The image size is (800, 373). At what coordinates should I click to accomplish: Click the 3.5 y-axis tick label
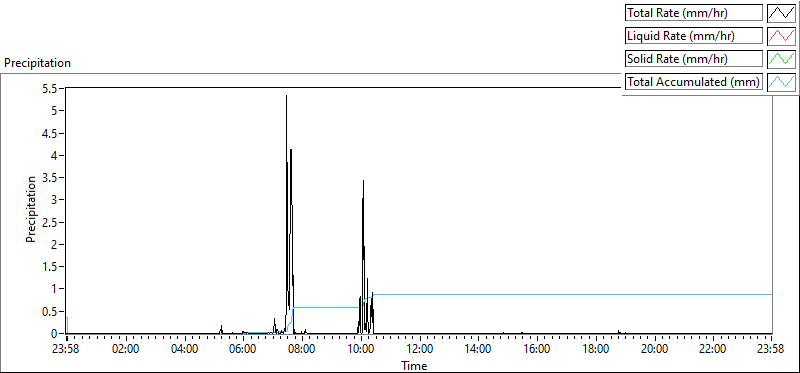(49, 178)
